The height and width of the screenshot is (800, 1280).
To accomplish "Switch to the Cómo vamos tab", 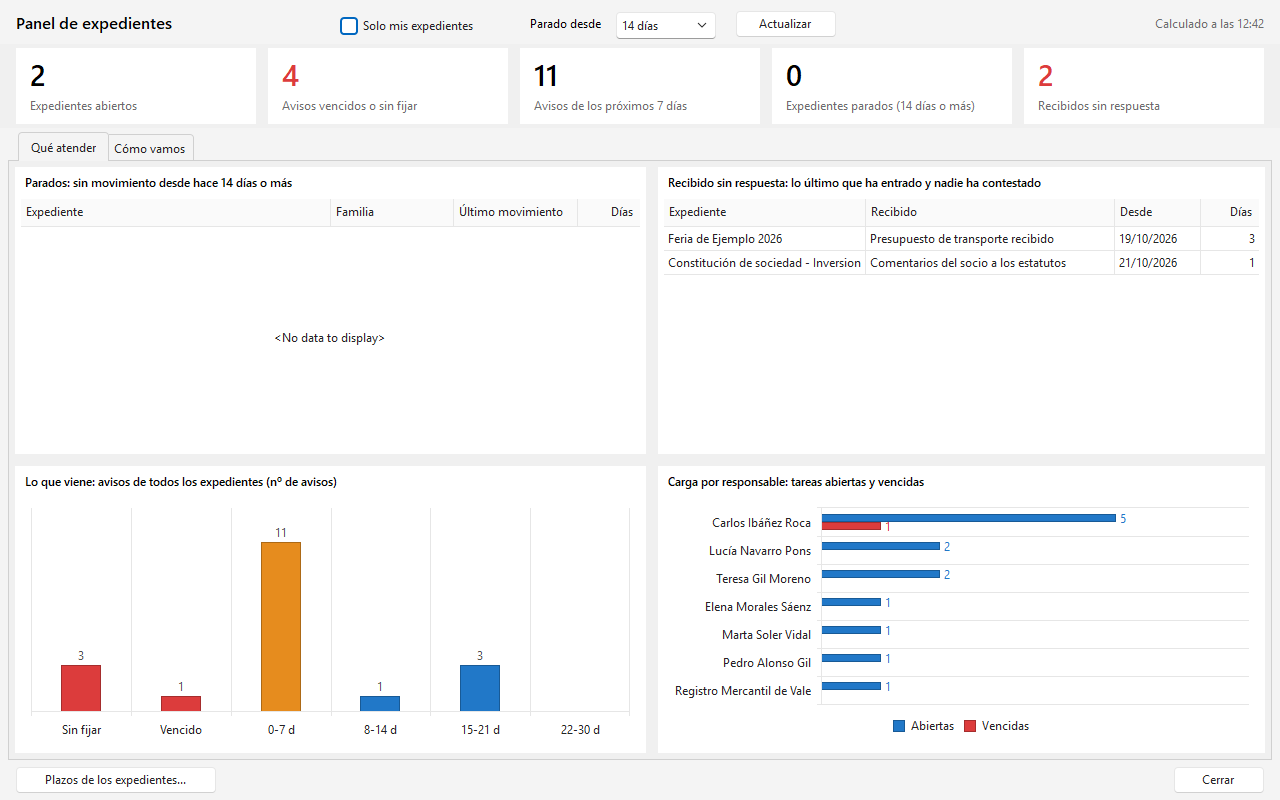I will pyautogui.click(x=150, y=148).
